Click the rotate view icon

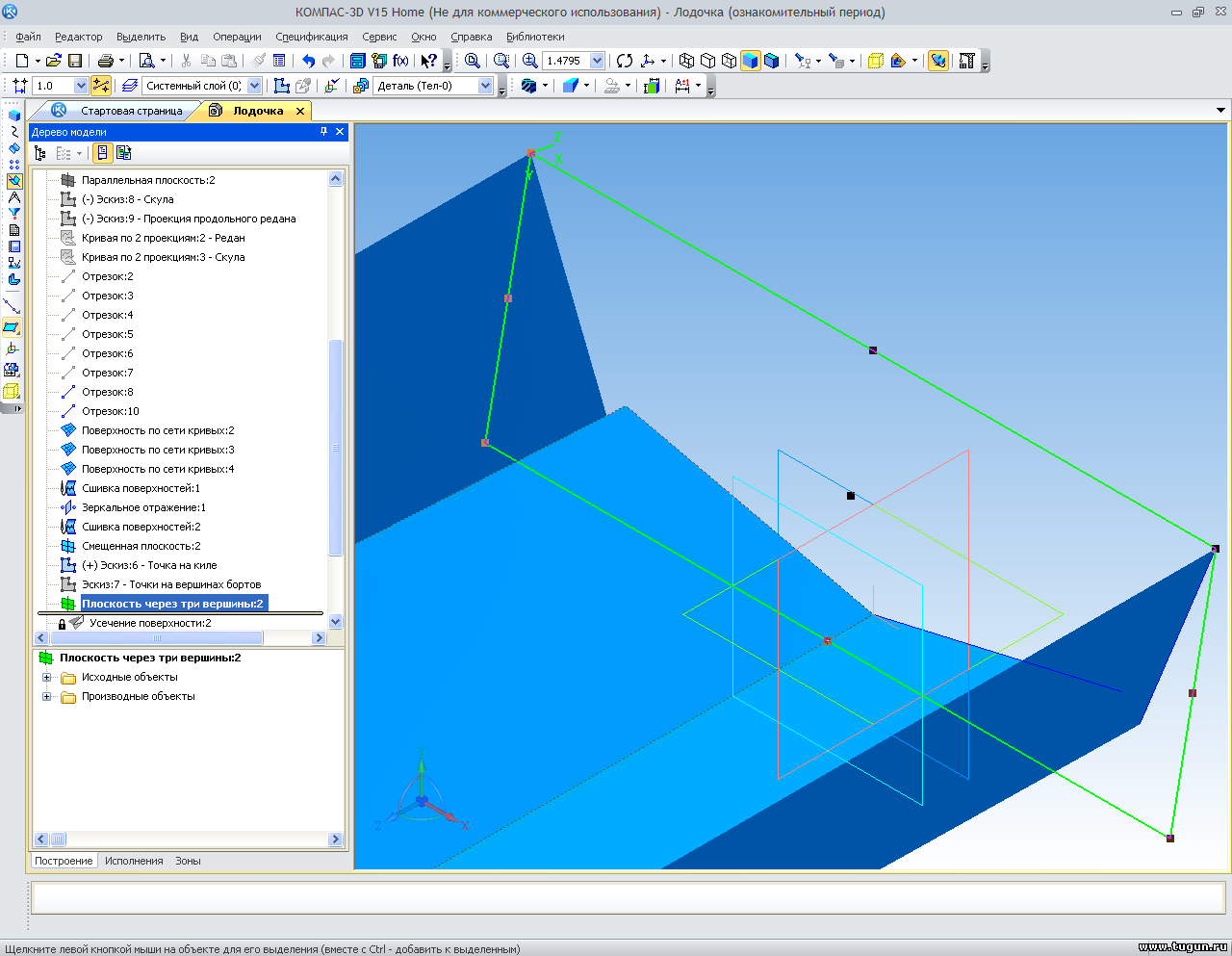(625, 61)
